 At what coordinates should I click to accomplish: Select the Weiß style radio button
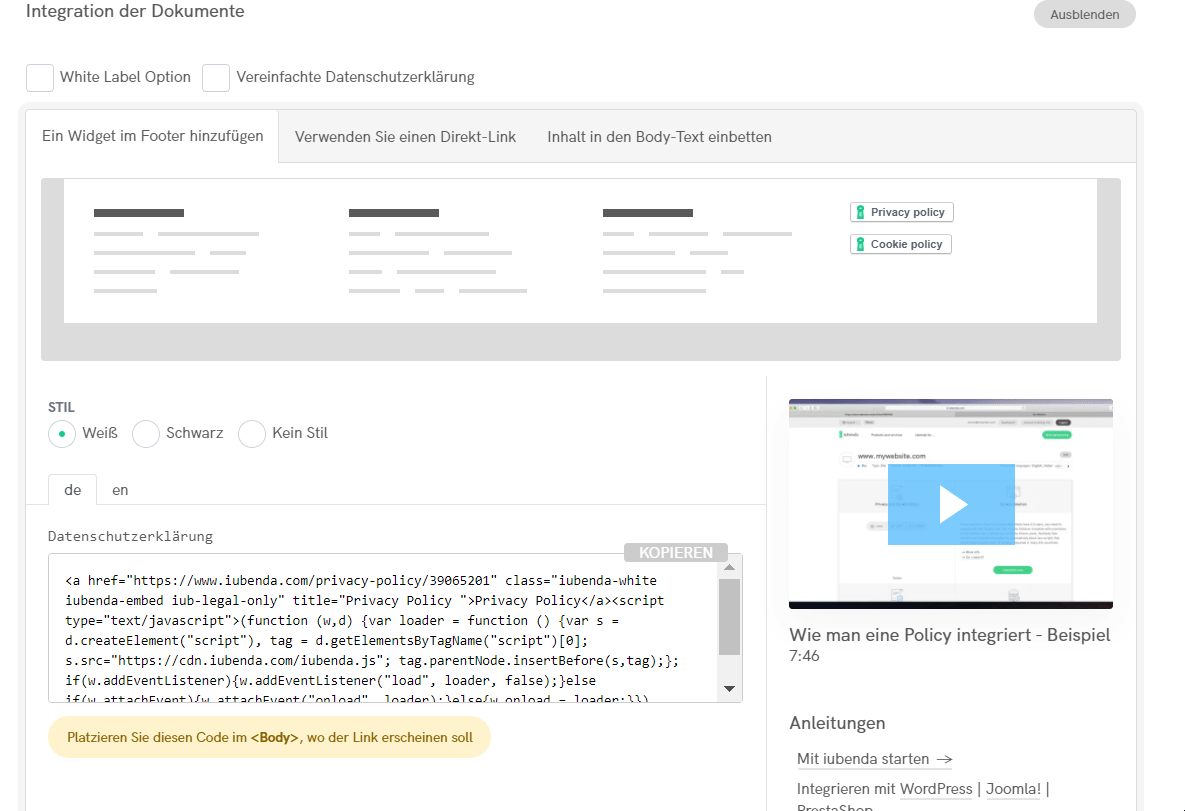pyautogui.click(x=62, y=434)
